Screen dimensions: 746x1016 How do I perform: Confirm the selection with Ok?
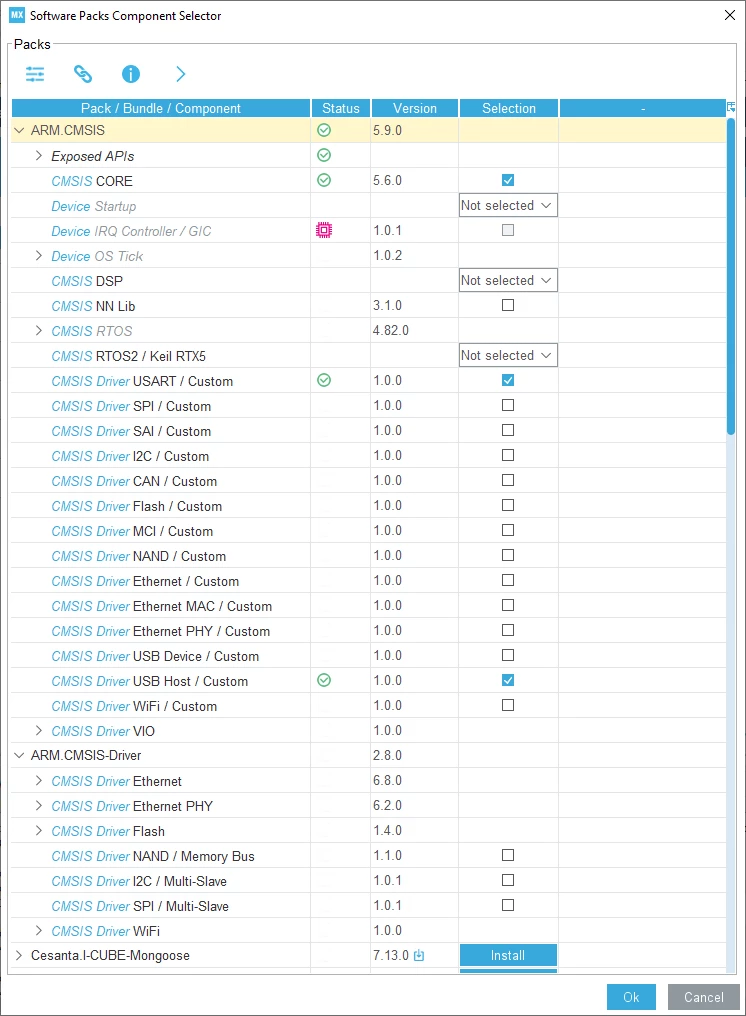(x=631, y=997)
